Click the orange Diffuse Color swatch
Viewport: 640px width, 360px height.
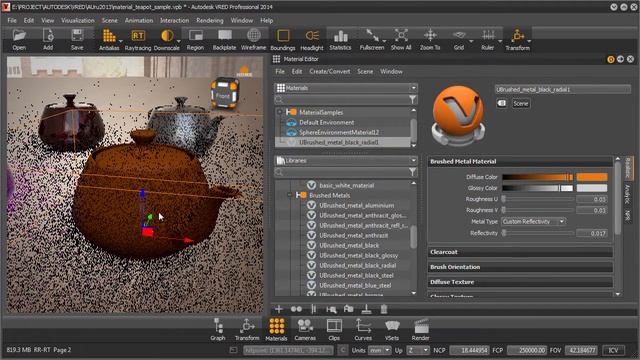coord(592,177)
